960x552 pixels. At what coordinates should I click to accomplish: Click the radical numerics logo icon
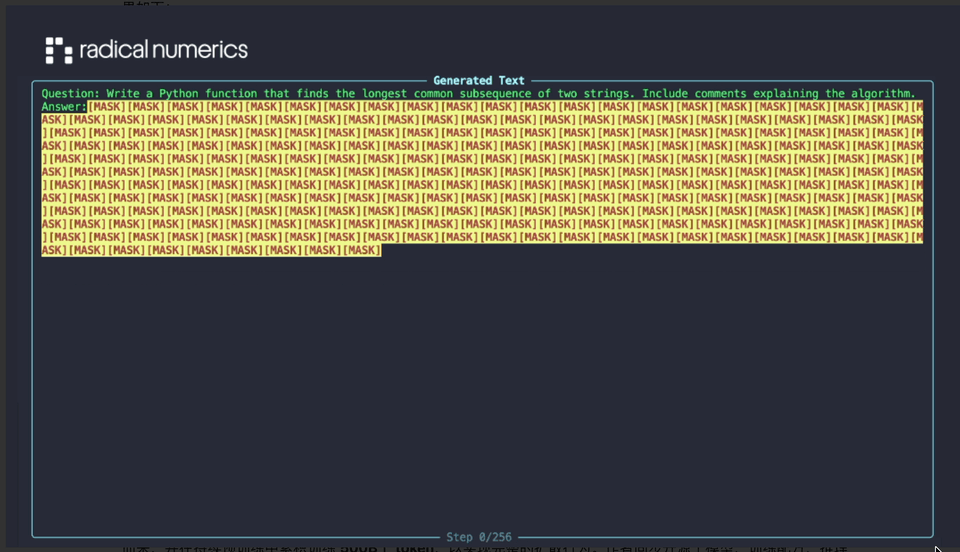[x=59, y=50]
